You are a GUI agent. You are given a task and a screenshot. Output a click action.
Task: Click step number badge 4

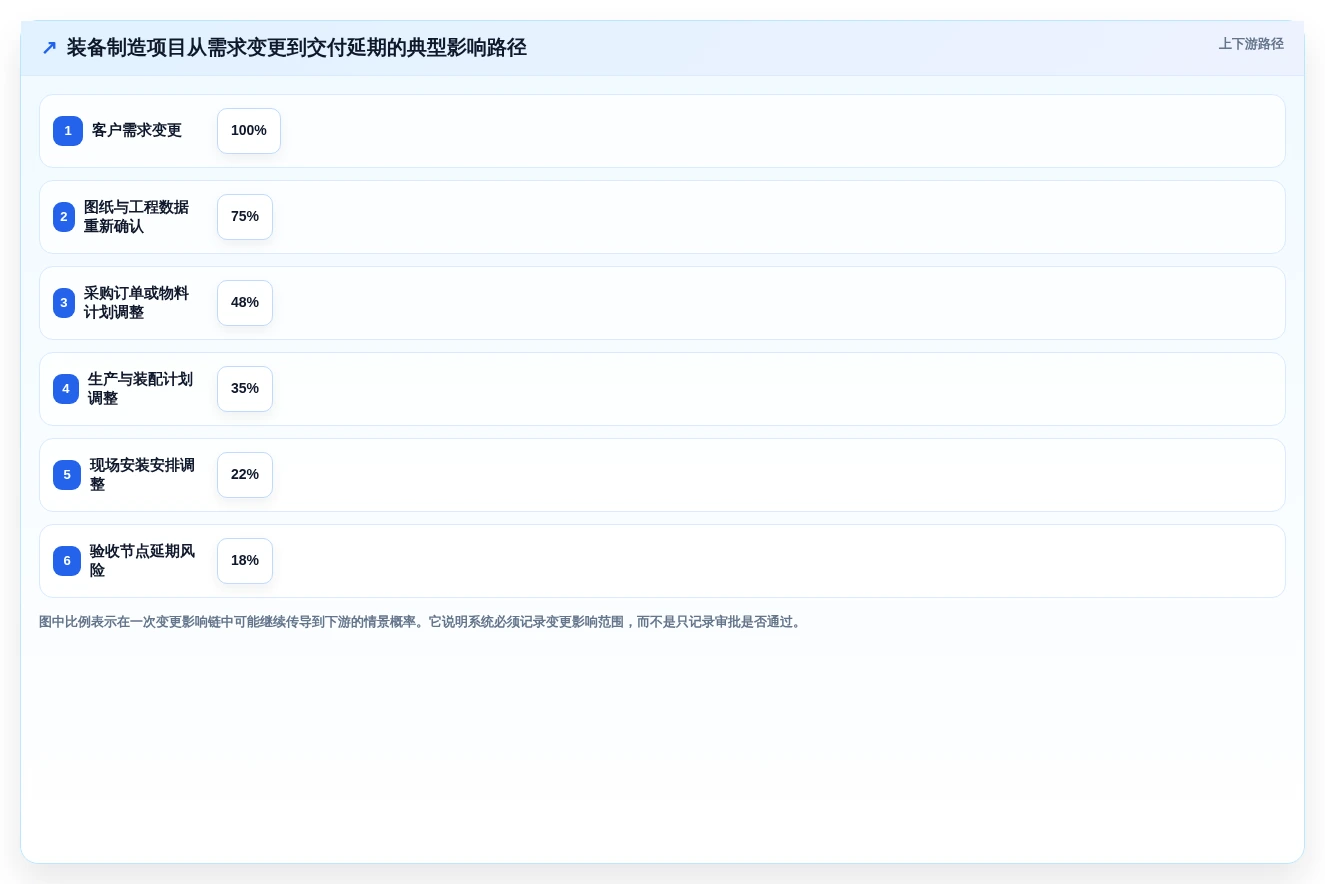pyautogui.click(x=66, y=389)
